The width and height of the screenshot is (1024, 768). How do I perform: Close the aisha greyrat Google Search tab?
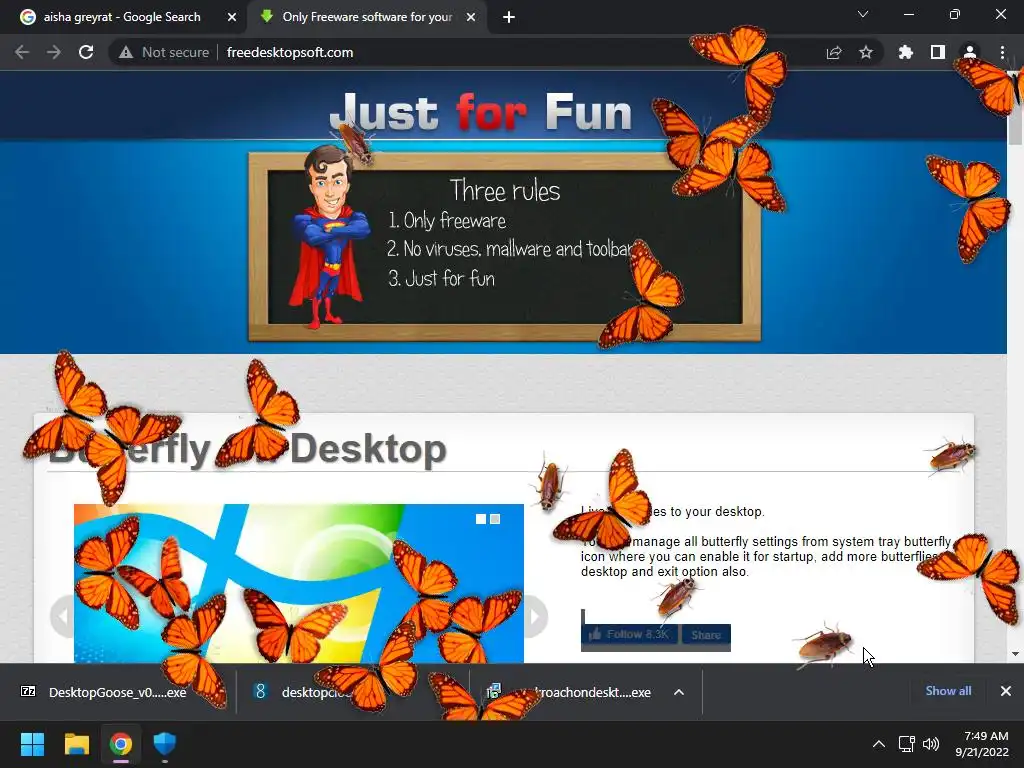point(231,17)
